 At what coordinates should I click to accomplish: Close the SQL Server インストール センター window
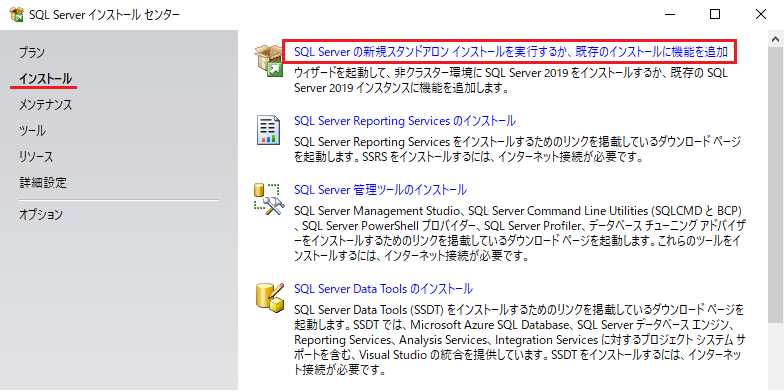[x=761, y=14]
